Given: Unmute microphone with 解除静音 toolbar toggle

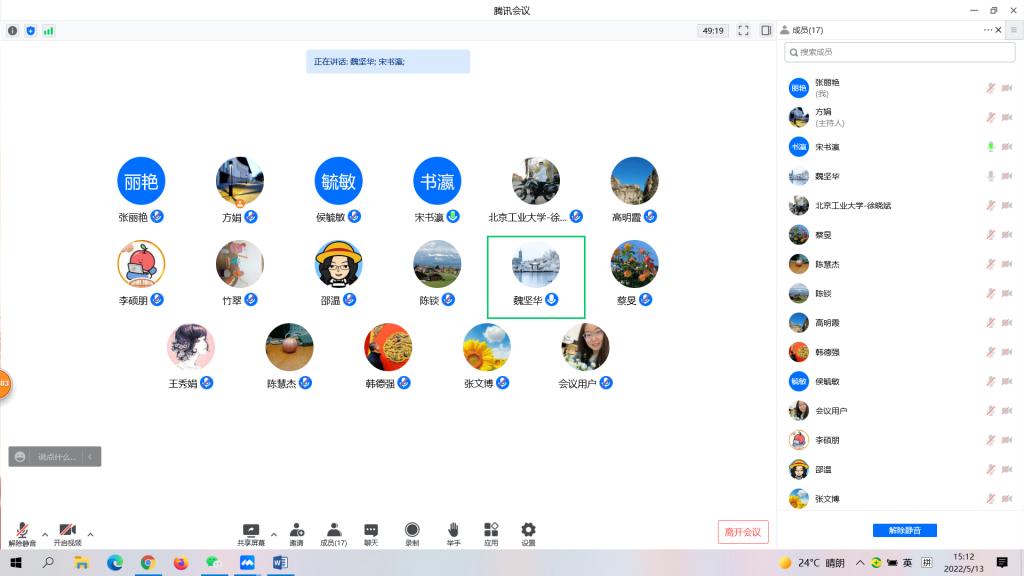Looking at the screenshot, I should pos(22,531).
